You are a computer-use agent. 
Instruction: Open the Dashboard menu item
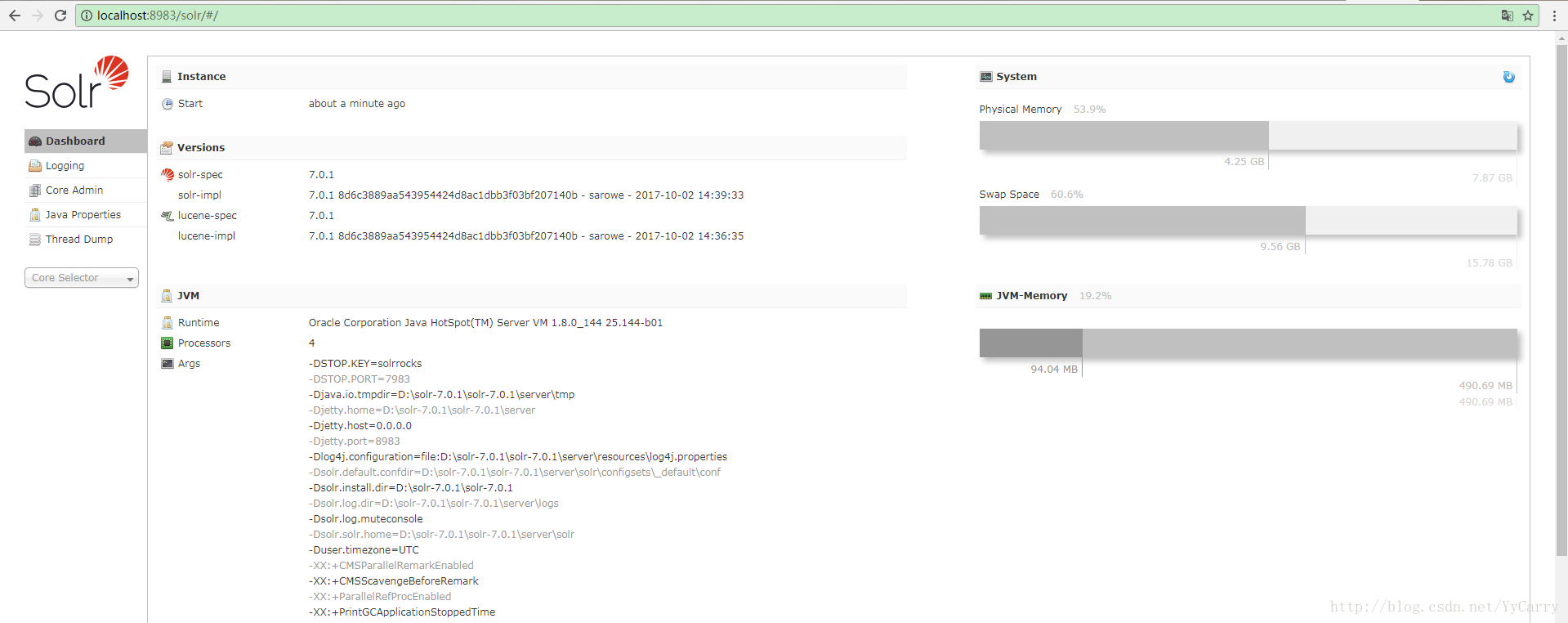(x=86, y=141)
